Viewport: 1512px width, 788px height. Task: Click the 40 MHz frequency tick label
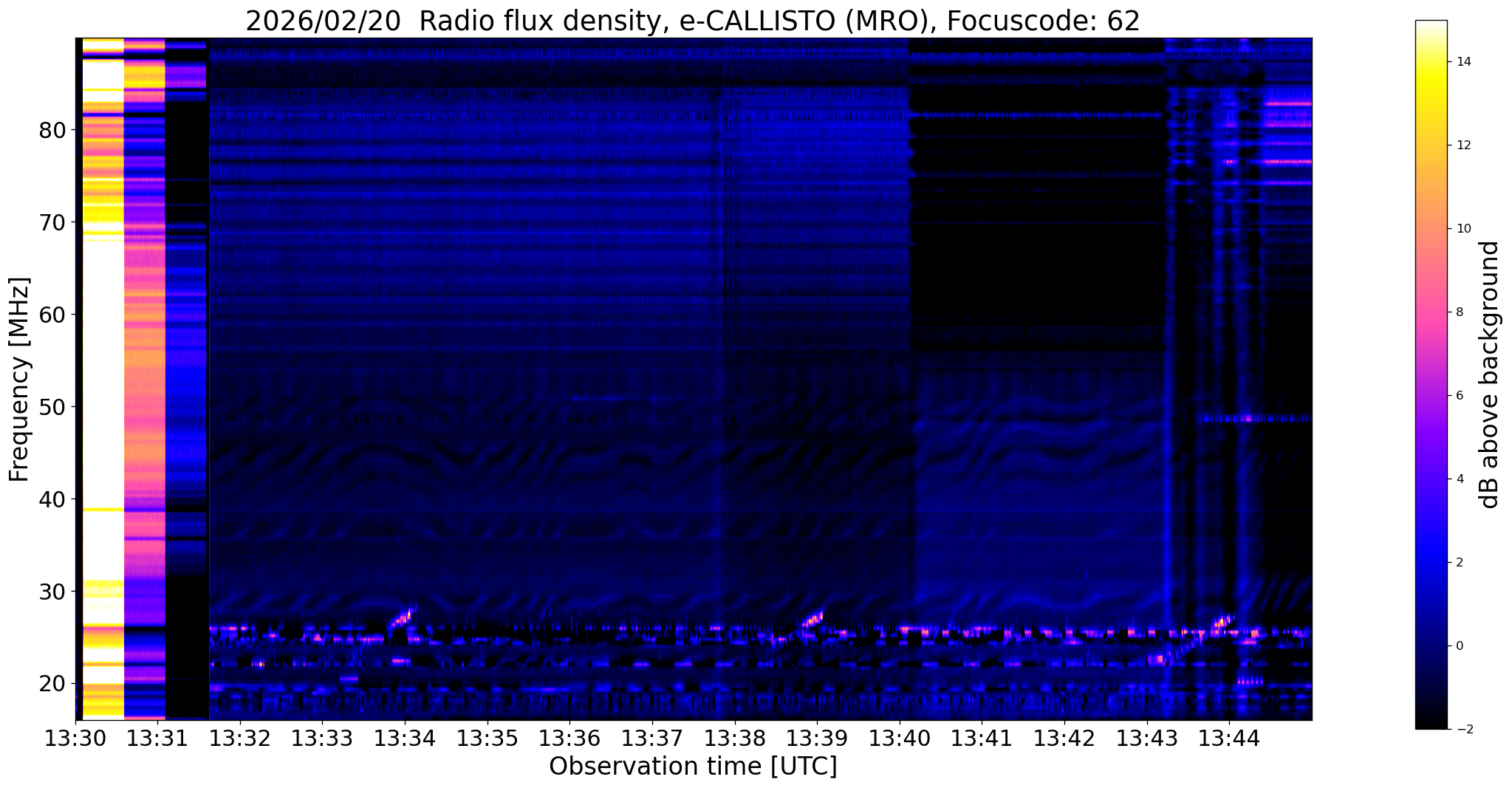pos(52,500)
